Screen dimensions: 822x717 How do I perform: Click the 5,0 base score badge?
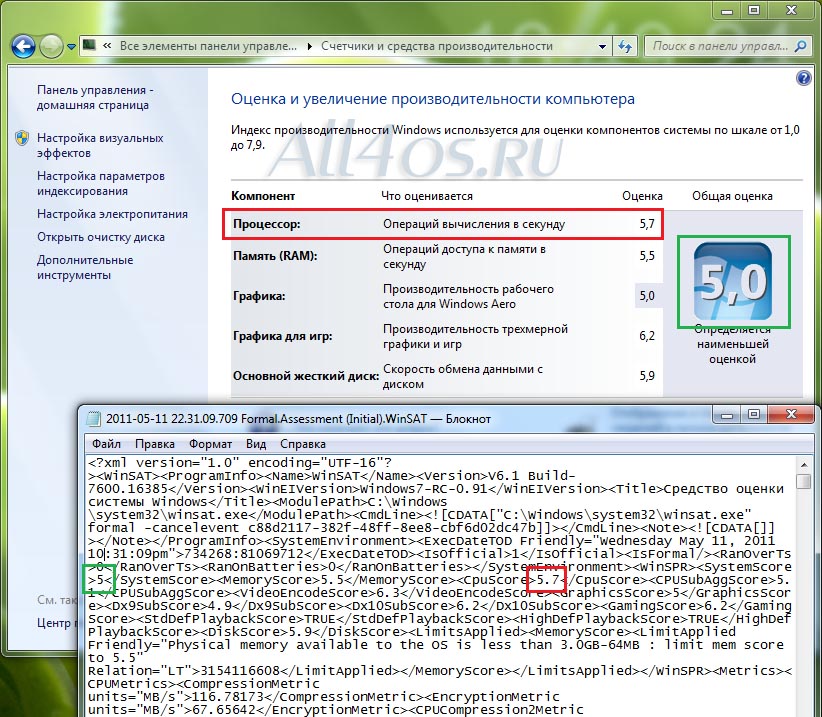click(x=733, y=281)
